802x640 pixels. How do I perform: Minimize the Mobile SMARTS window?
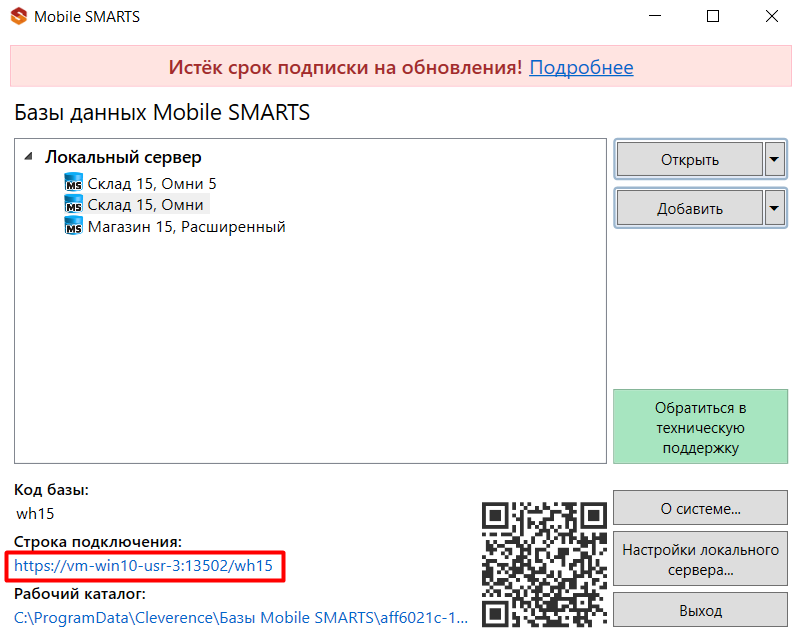(655, 16)
